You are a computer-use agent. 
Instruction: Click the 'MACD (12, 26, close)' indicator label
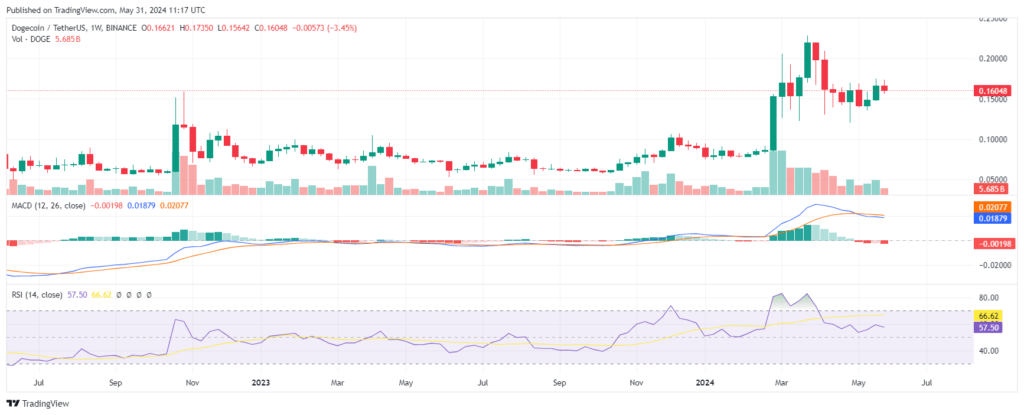50,206
